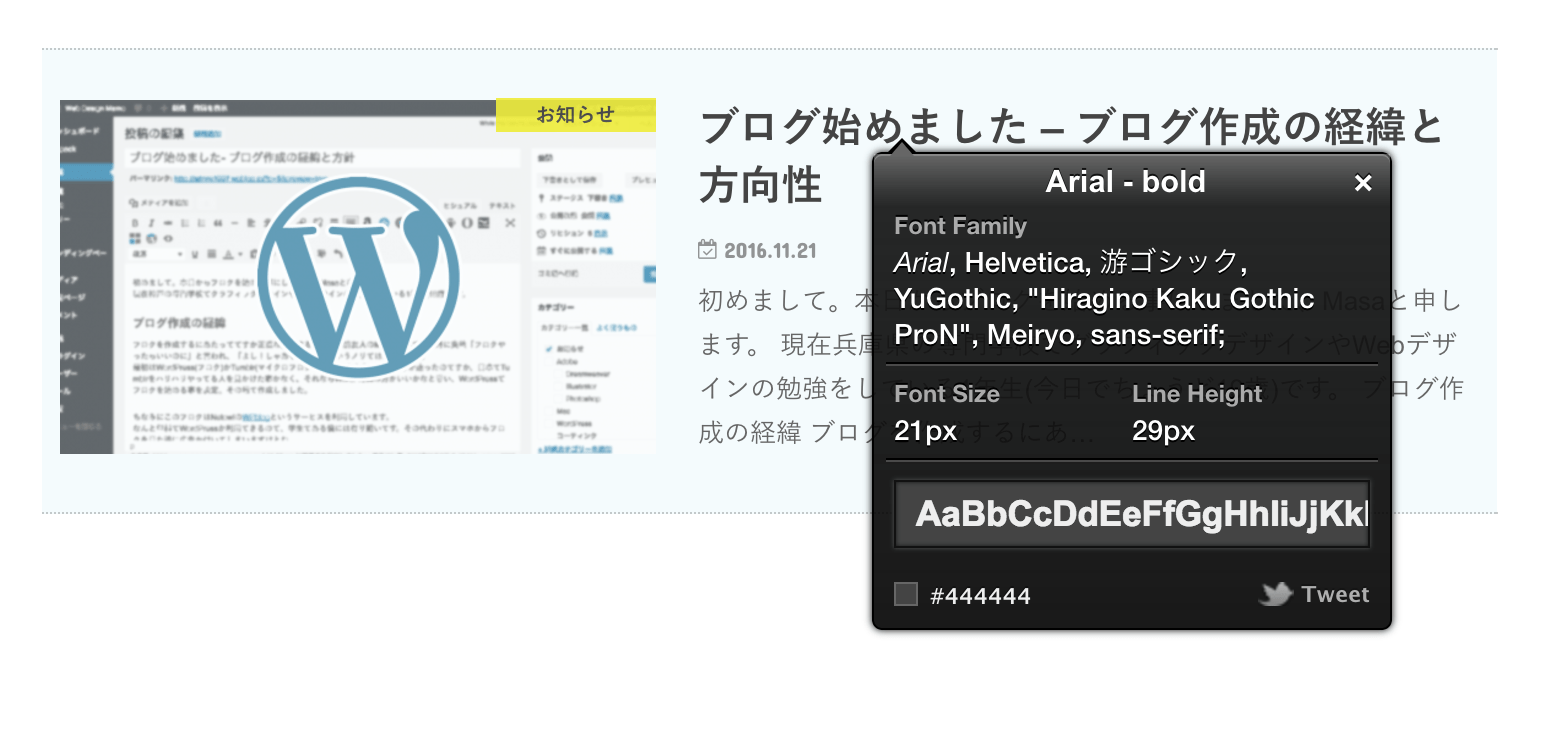Click the Twitter bird icon
The height and width of the screenshot is (748, 1542).
[1275, 594]
